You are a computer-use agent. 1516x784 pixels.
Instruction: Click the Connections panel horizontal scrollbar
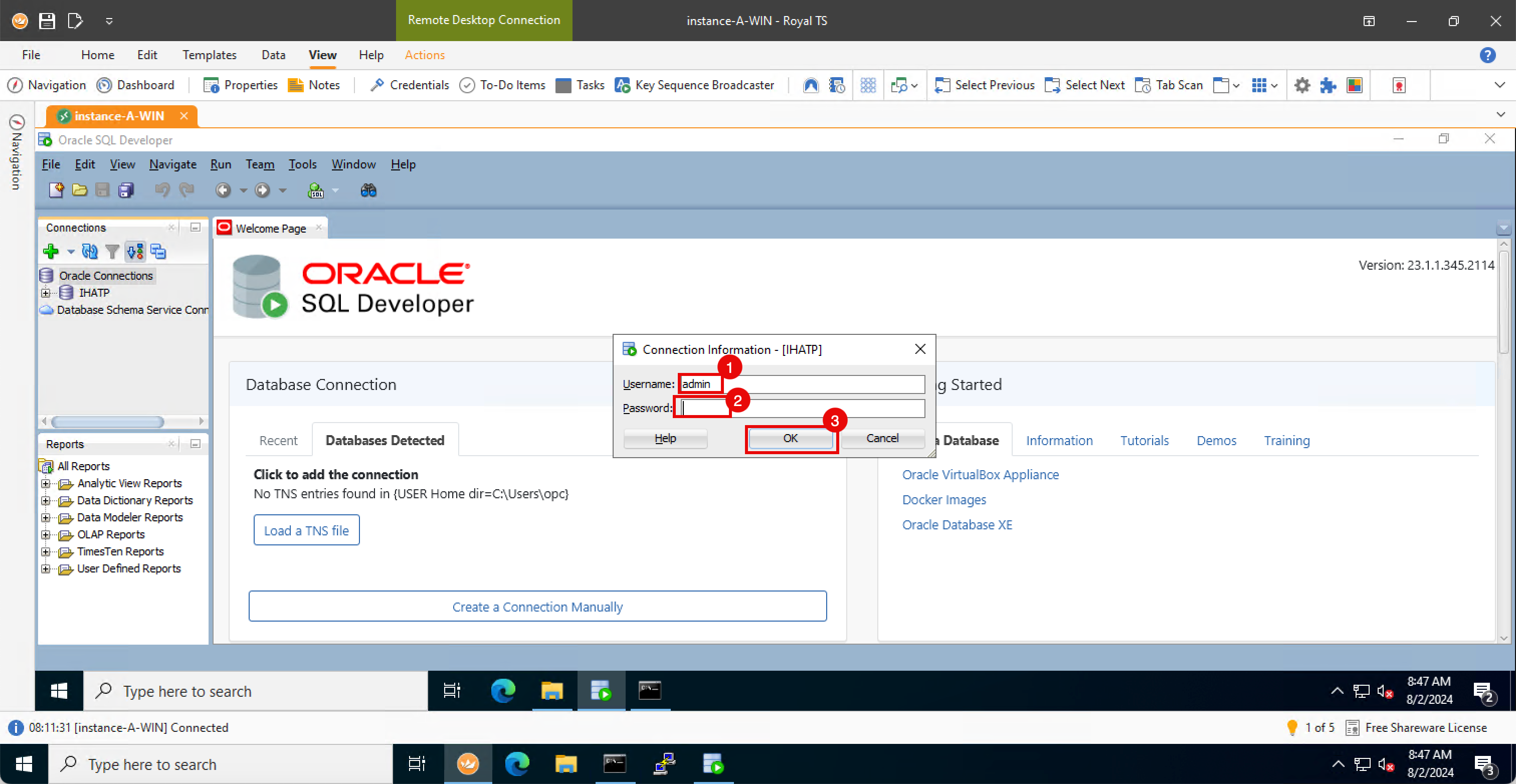point(108,422)
